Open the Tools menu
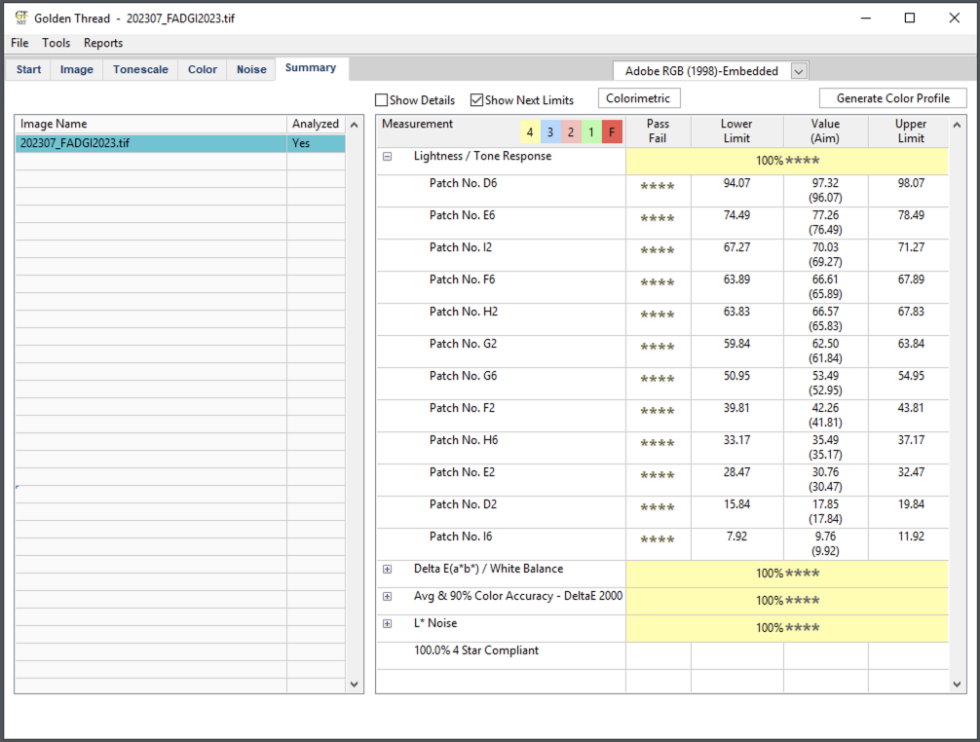The image size is (980, 742). (56, 43)
